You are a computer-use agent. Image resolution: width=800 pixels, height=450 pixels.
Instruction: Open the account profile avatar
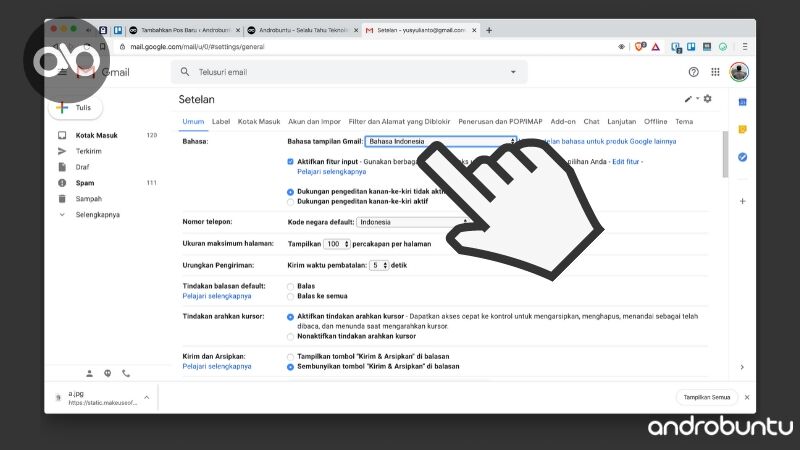pyautogui.click(x=739, y=72)
